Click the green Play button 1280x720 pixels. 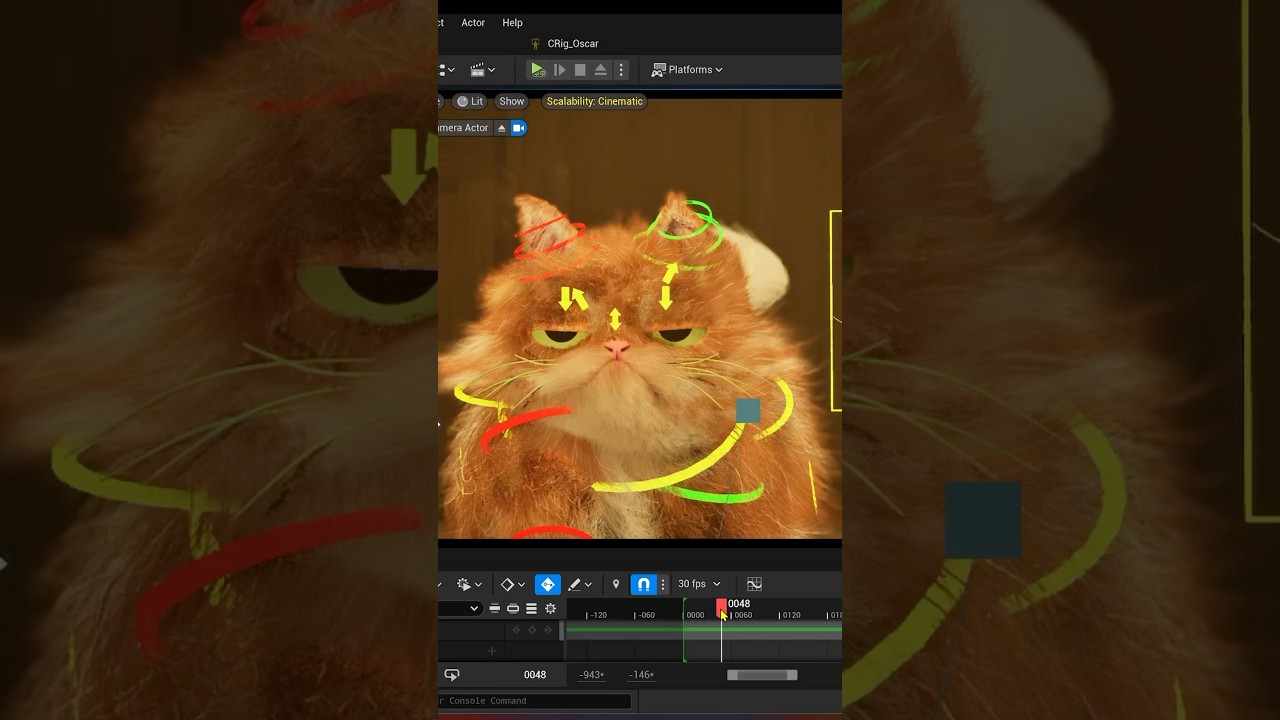pos(538,70)
